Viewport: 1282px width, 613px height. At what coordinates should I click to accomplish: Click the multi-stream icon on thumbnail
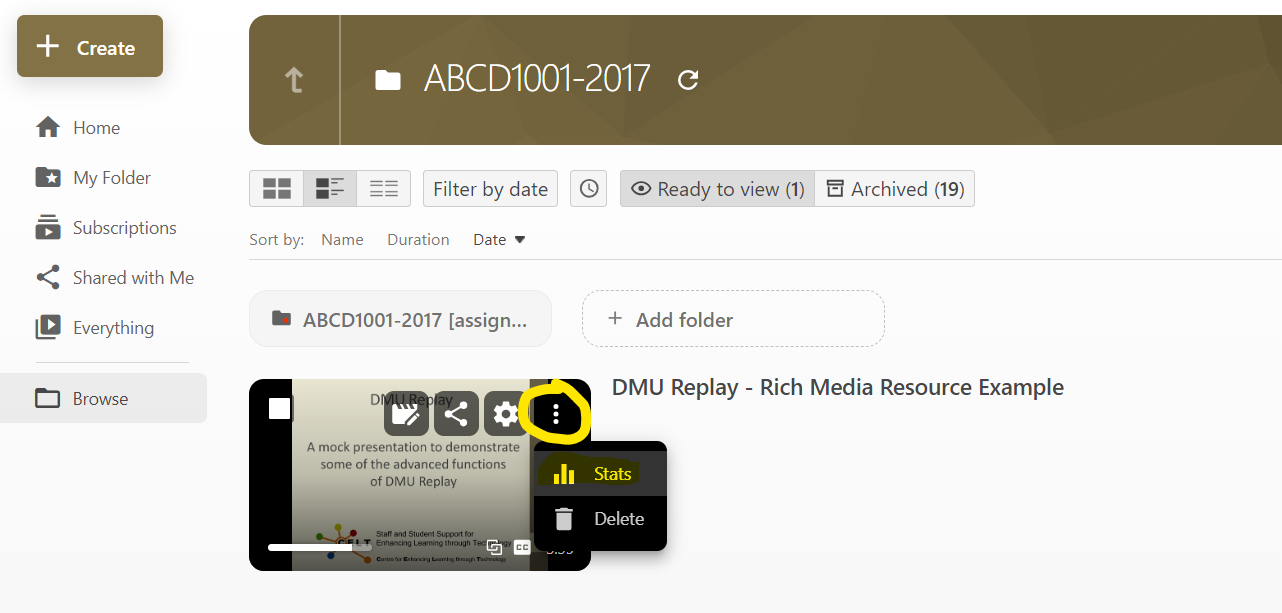494,547
